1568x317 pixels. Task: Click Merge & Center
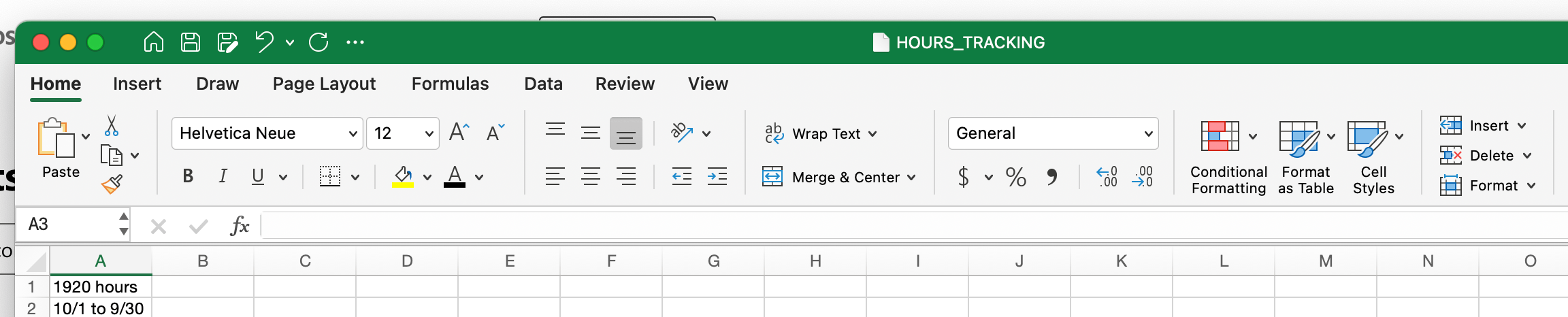pyautogui.click(x=832, y=178)
